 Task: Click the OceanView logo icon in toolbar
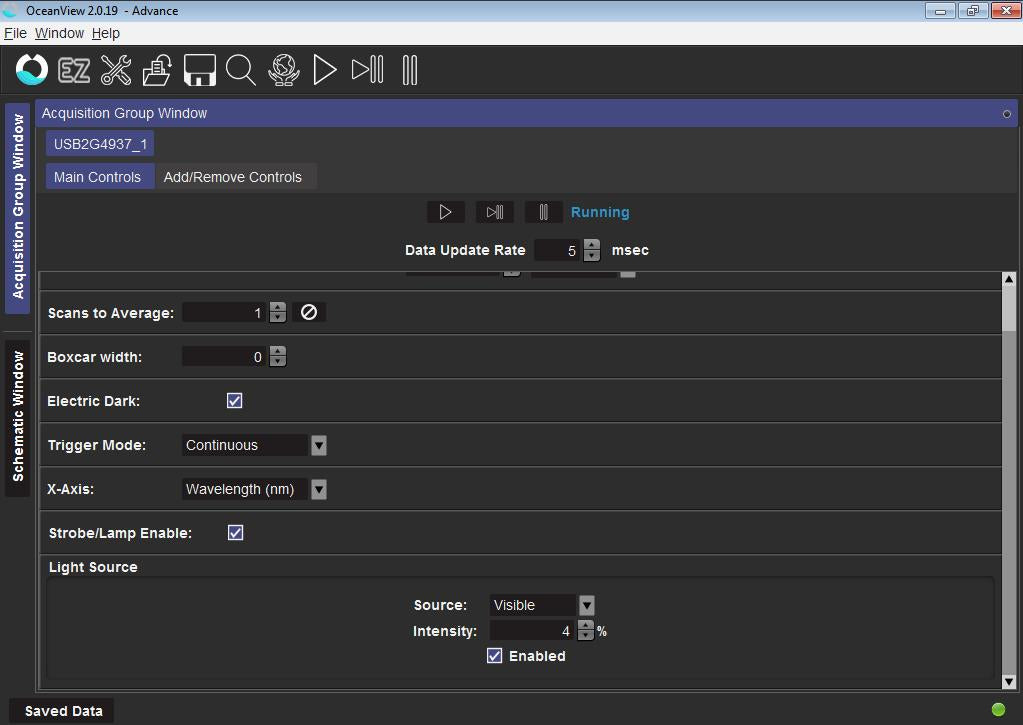click(32, 70)
